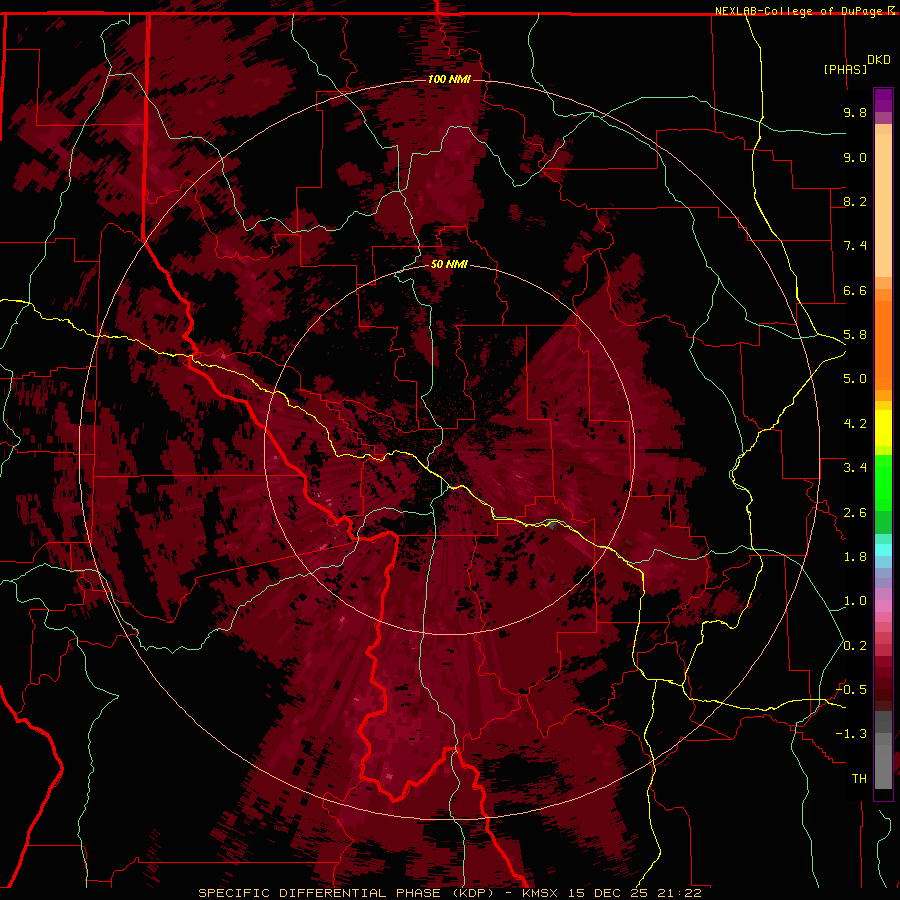Click the 2.6 legend value
The width and height of the screenshot is (900, 900).
(855, 513)
